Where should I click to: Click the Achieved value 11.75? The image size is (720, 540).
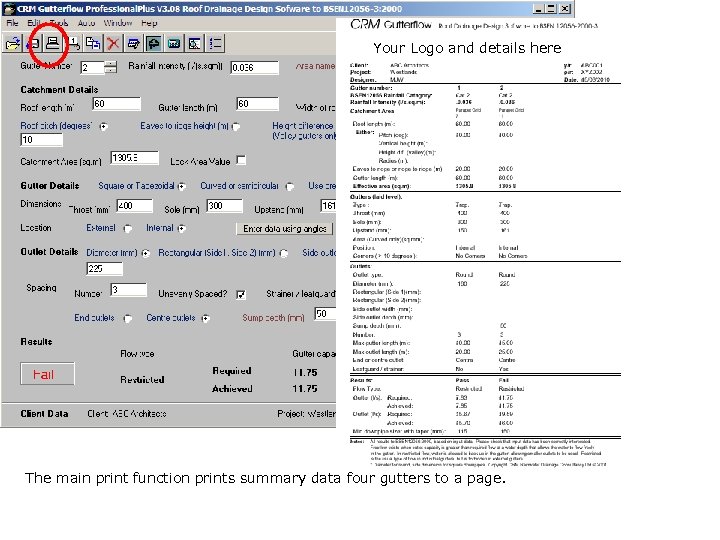305,389
